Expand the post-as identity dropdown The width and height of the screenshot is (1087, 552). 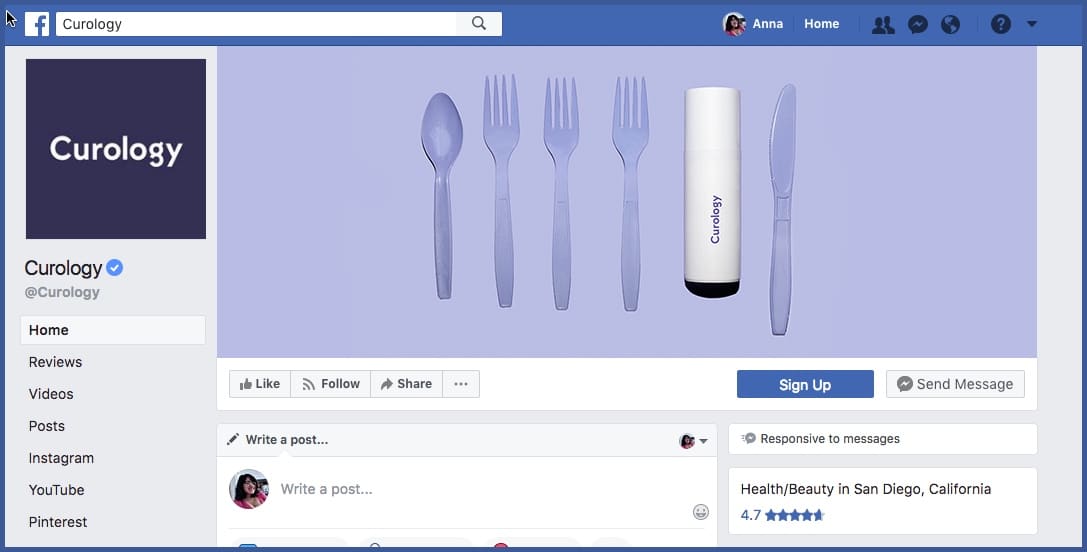tap(693, 441)
